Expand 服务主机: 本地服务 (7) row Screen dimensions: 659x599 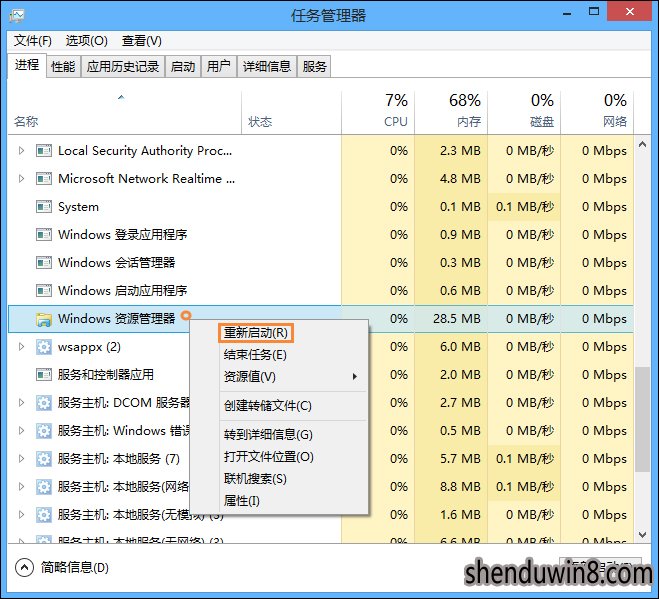(x=21, y=459)
